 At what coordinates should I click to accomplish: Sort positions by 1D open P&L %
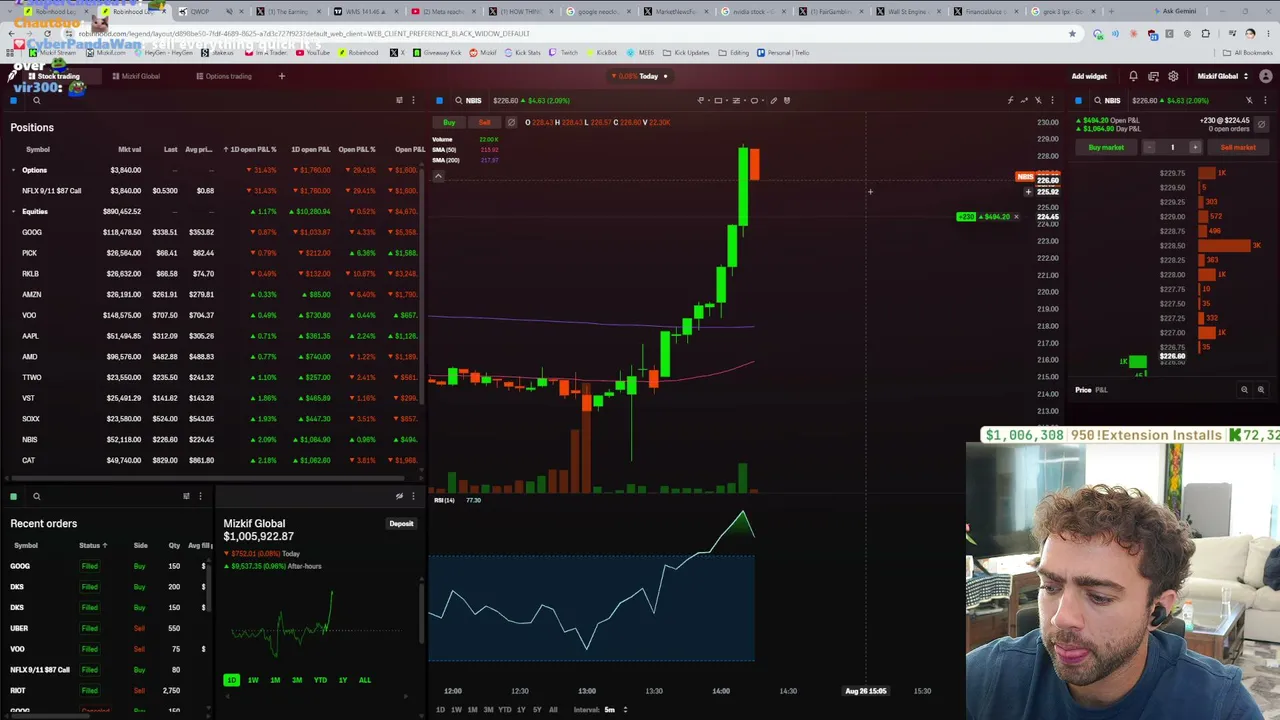(250, 150)
